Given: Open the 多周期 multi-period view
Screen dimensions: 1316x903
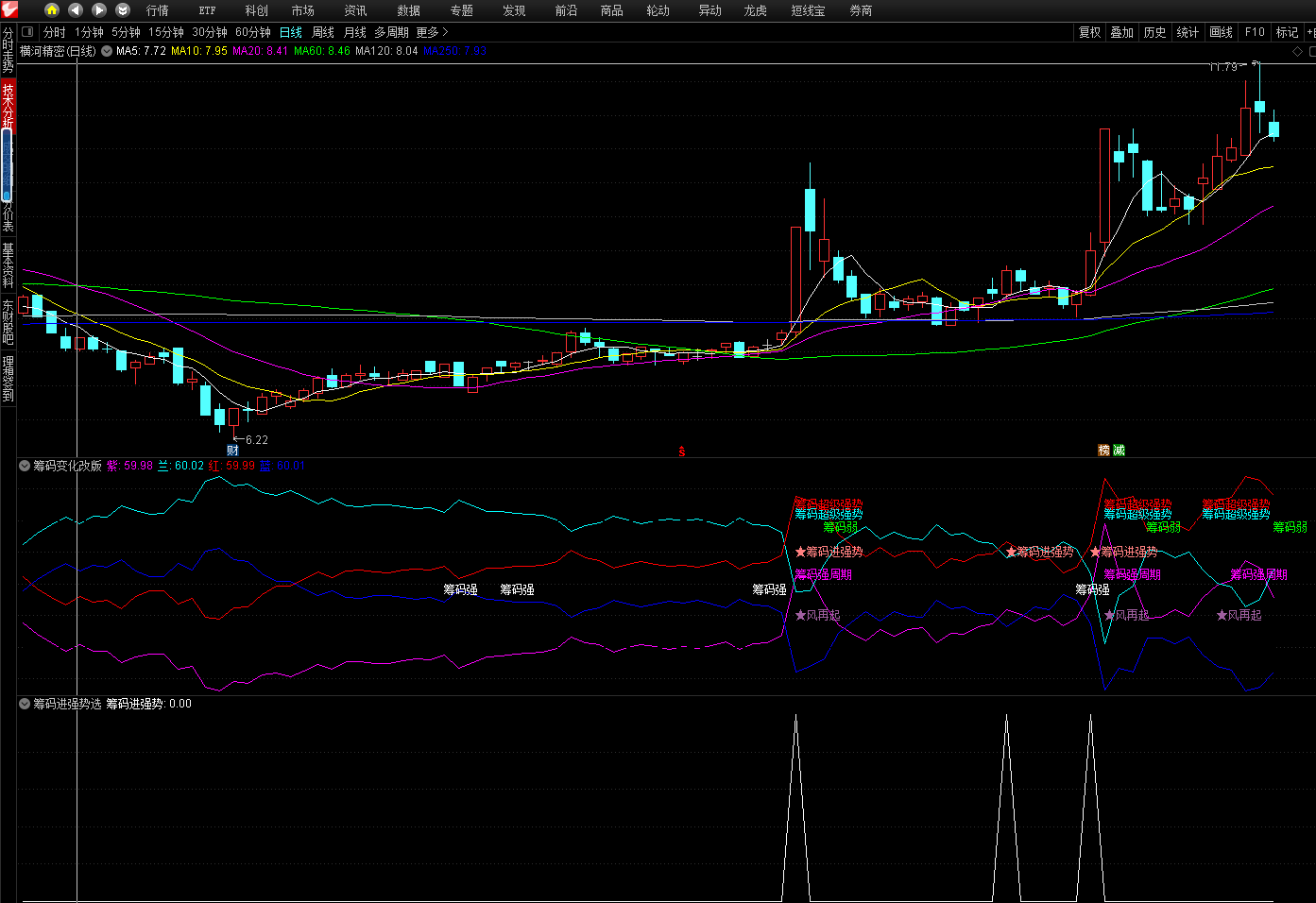Looking at the screenshot, I should click(391, 32).
